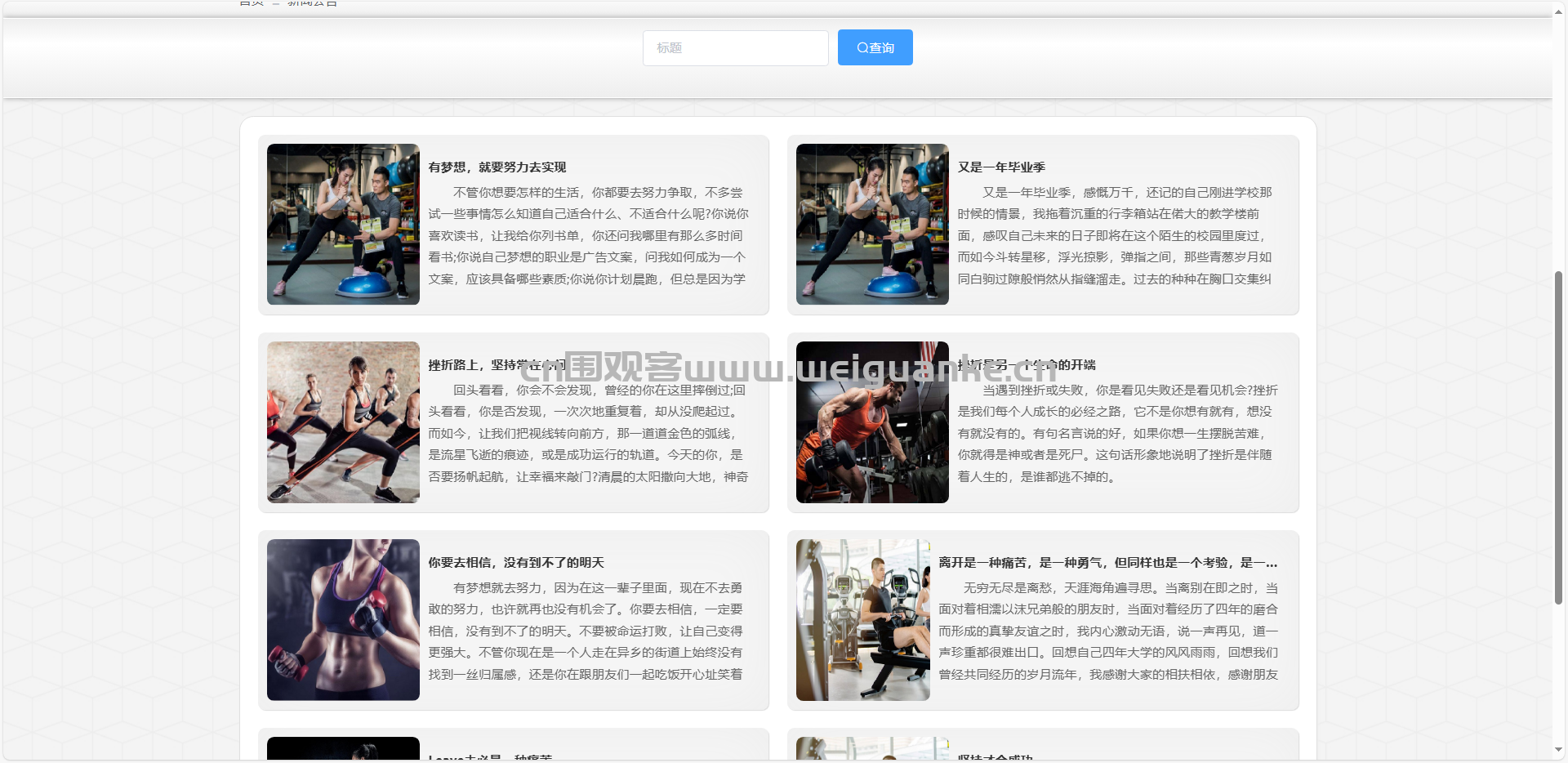
Task: Click the summary text starting 当遇到挫折或失败
Action: click(1117, 434)
